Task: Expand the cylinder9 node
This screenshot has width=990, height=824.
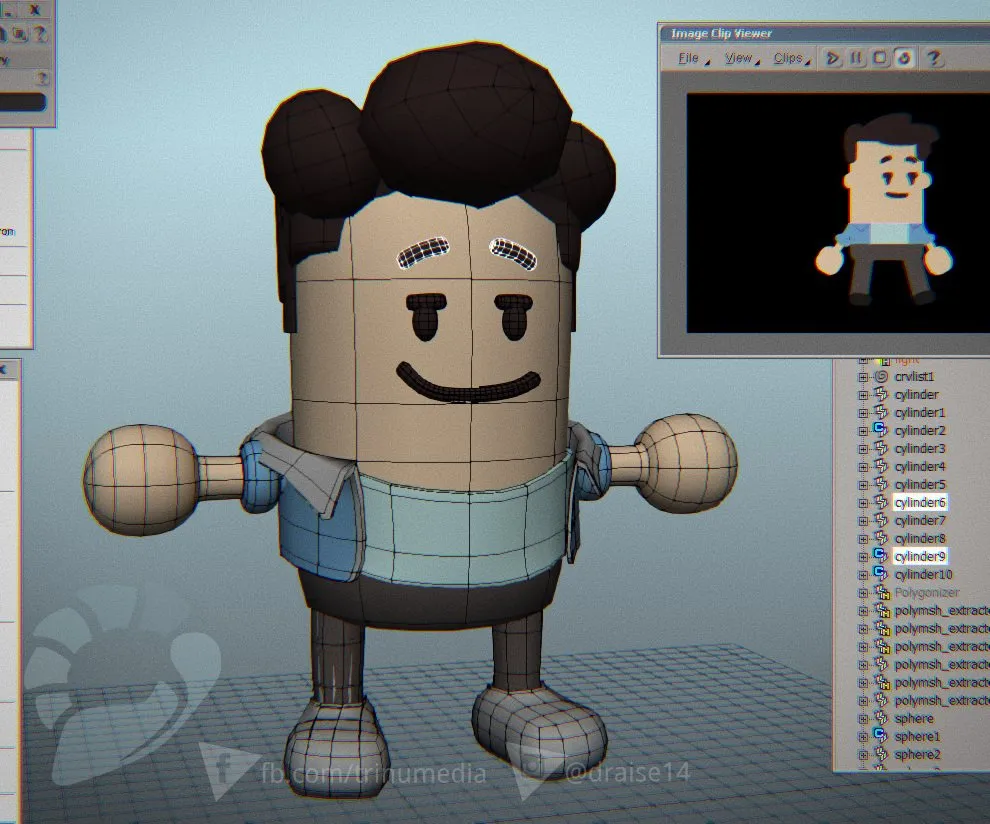Action: pos(864,556)
